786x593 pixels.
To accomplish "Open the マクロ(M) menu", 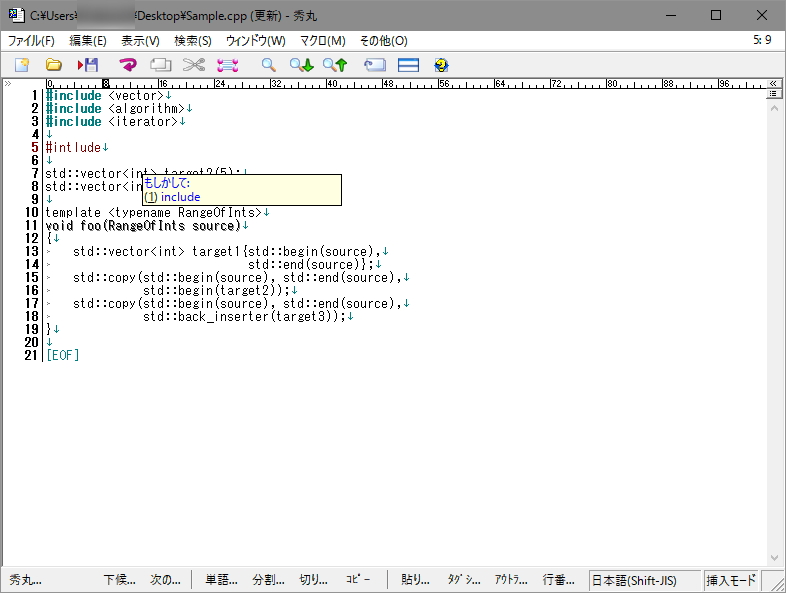I will (x=323, y=41).
